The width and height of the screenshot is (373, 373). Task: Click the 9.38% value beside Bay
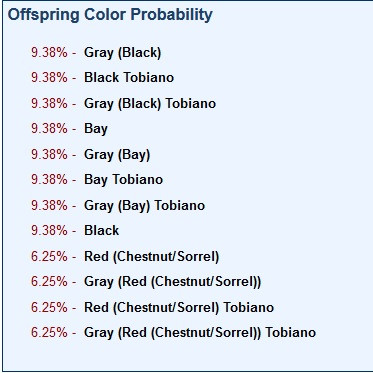coord(49,129)
